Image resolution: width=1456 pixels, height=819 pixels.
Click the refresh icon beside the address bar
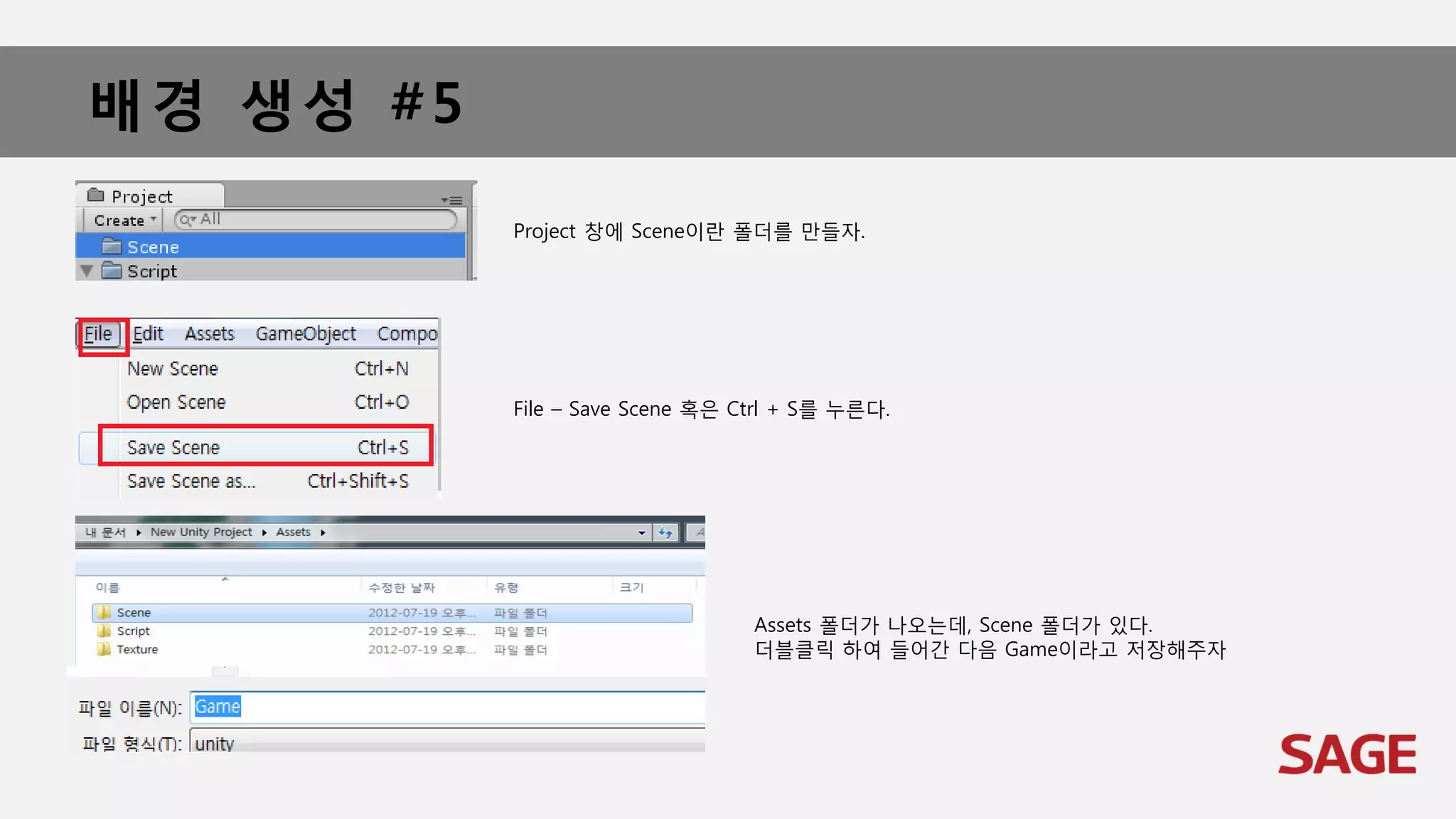[x=666, y=532]
